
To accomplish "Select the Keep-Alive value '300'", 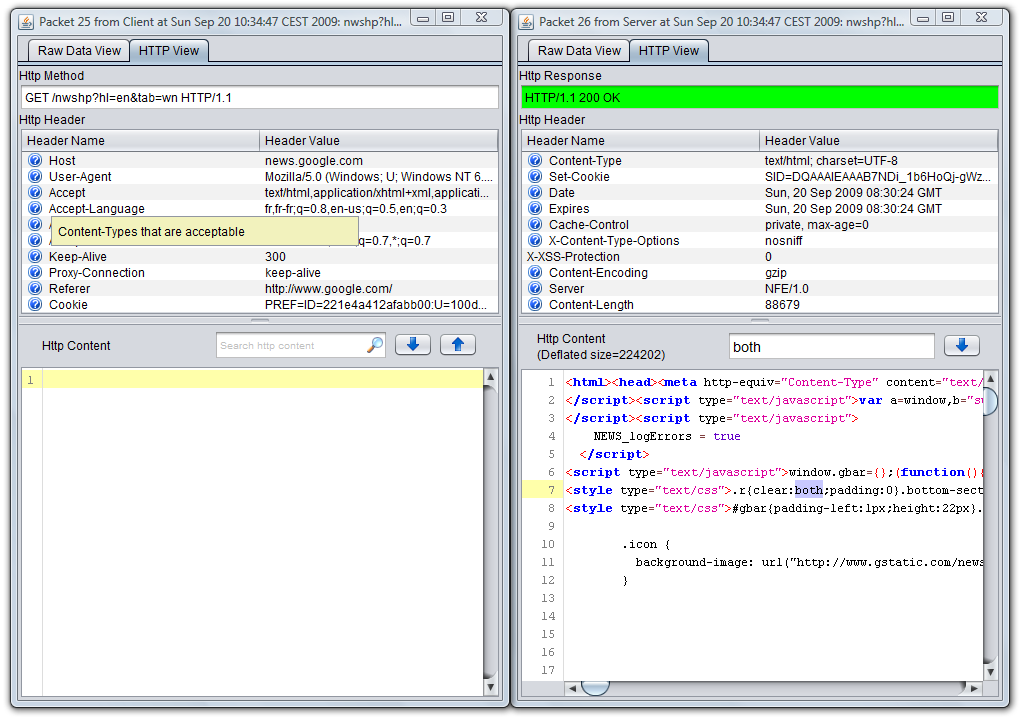I will (275, 257).
